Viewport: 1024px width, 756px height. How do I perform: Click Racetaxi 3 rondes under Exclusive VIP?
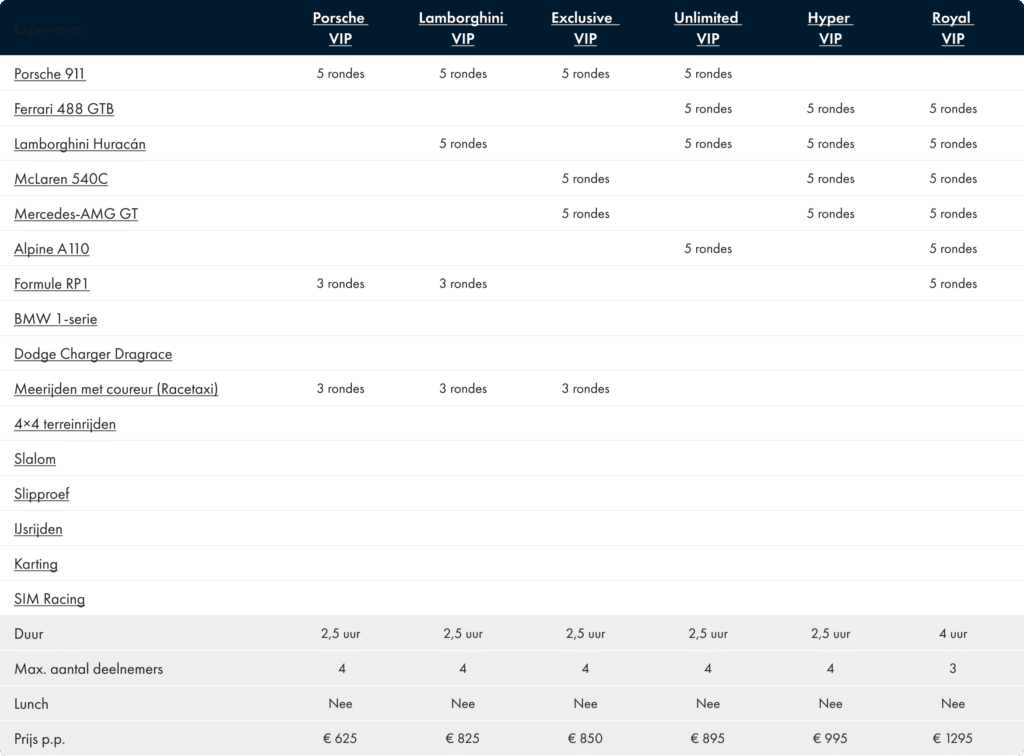585,389
